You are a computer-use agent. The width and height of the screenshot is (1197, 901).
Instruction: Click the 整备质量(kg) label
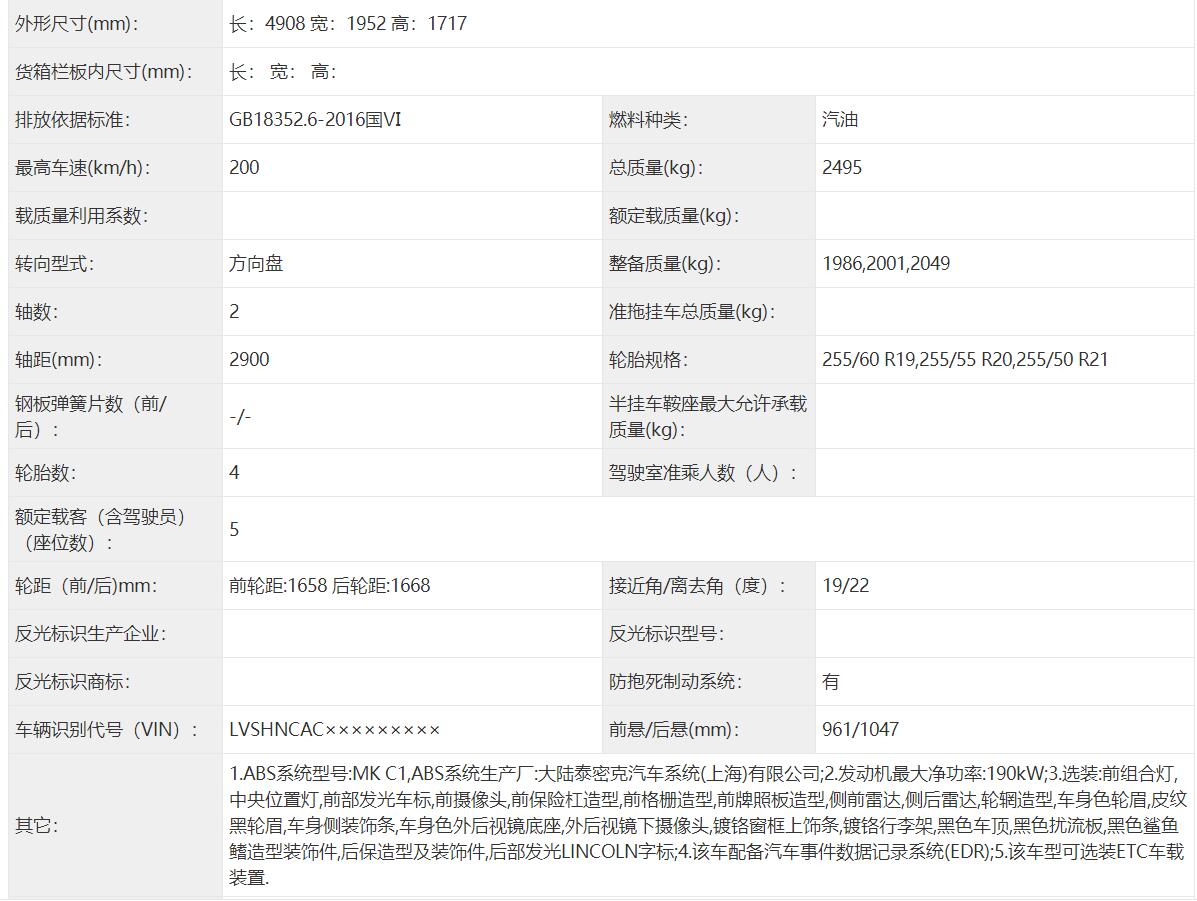[x=665, y=264]
